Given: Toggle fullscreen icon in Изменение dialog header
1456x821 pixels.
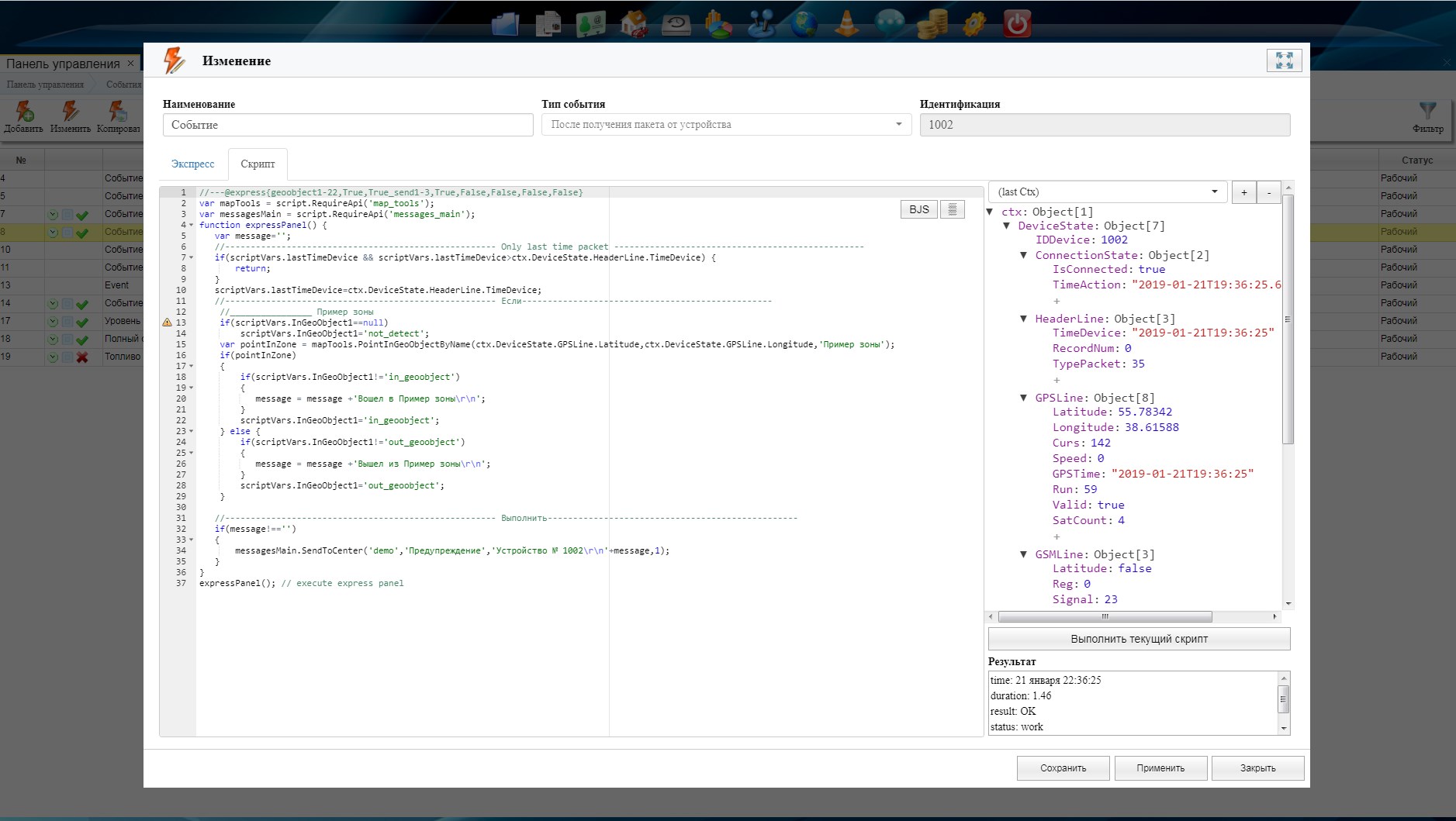Looking at the screenshot, I should tap(1284, 60).
